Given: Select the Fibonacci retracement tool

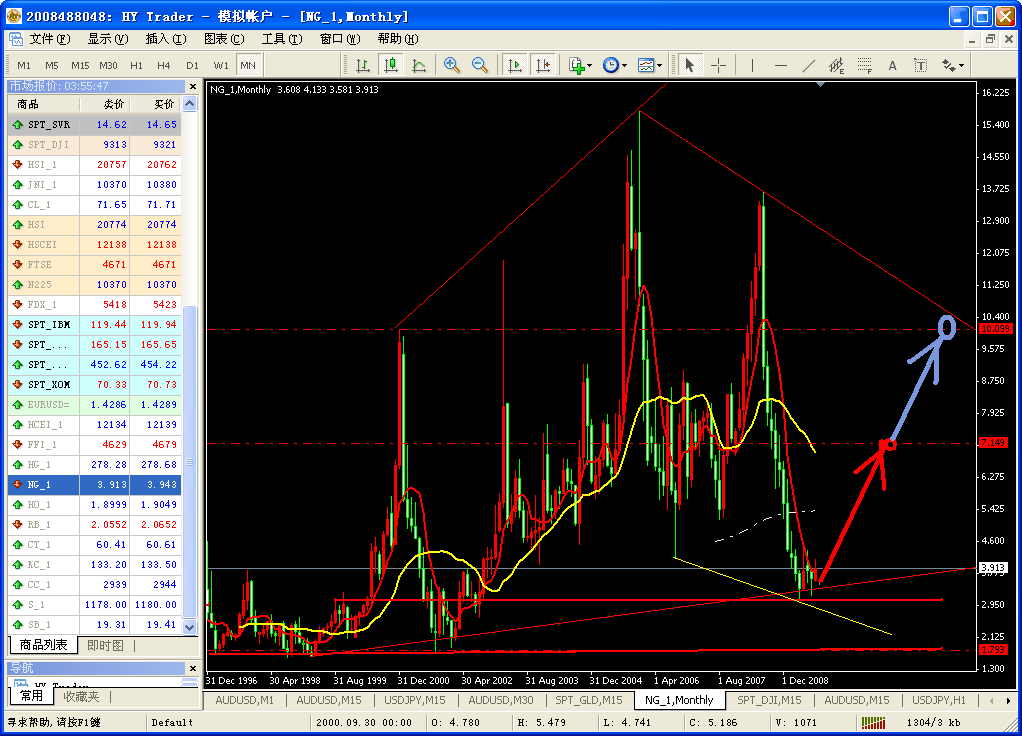Looking at the screenshot, I should [864, 65].
